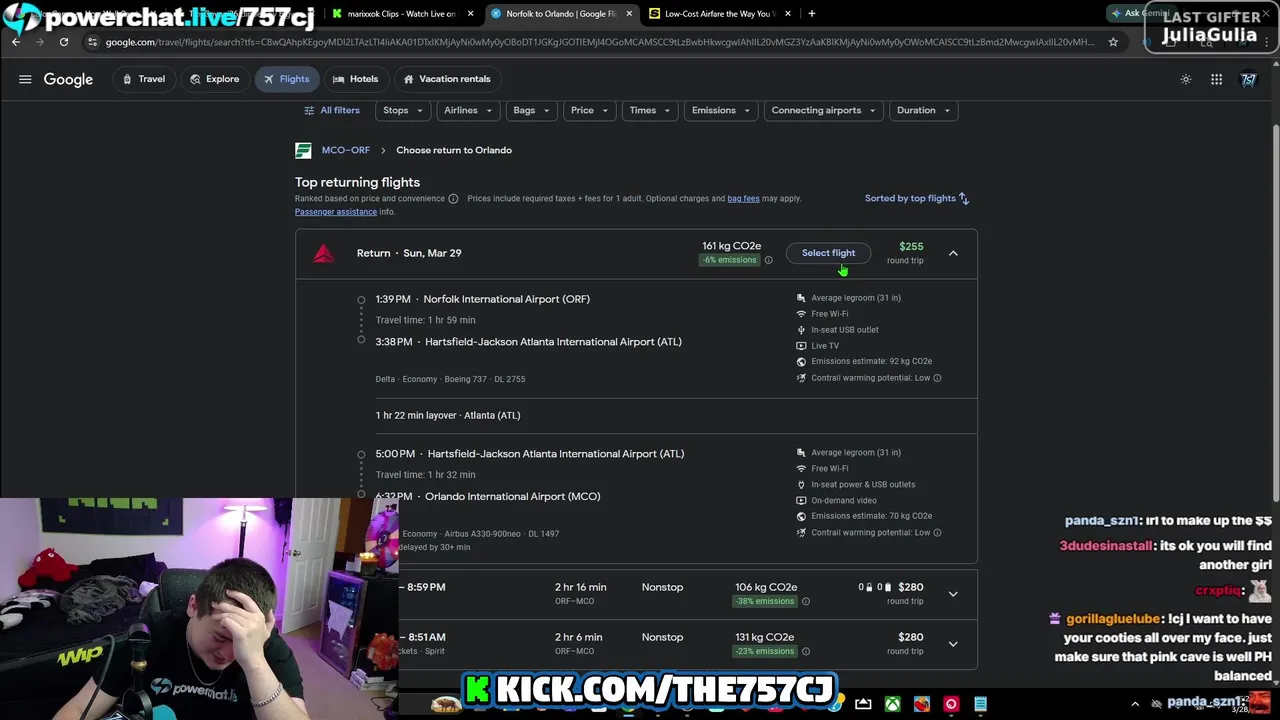Open the Hotels tab
Viewport: 1280px width, 720px height.
(355, 79)
